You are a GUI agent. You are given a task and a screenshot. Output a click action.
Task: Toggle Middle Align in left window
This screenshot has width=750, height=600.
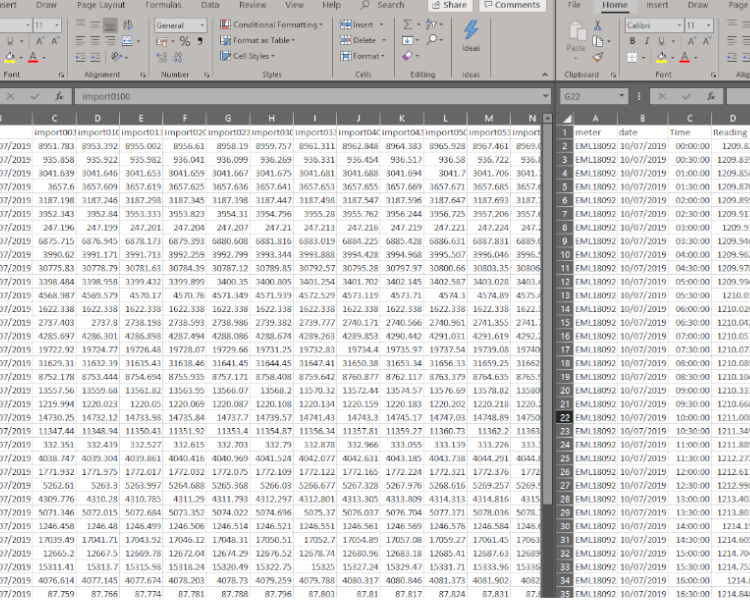point(96,25)
